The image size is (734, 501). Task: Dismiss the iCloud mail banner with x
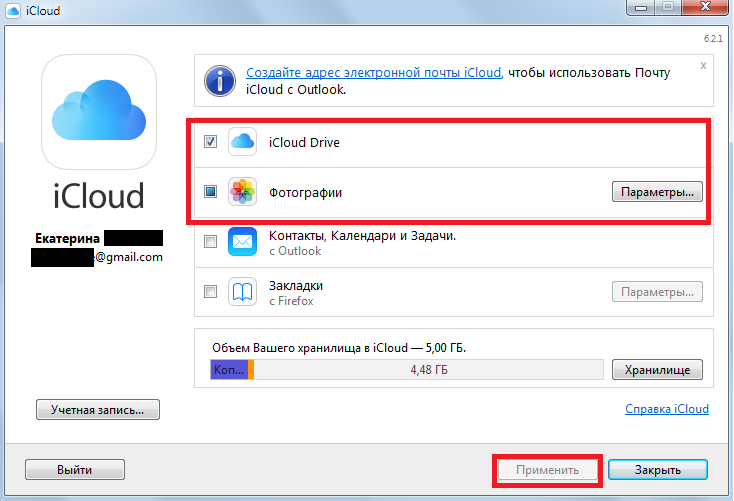(703, 66)
